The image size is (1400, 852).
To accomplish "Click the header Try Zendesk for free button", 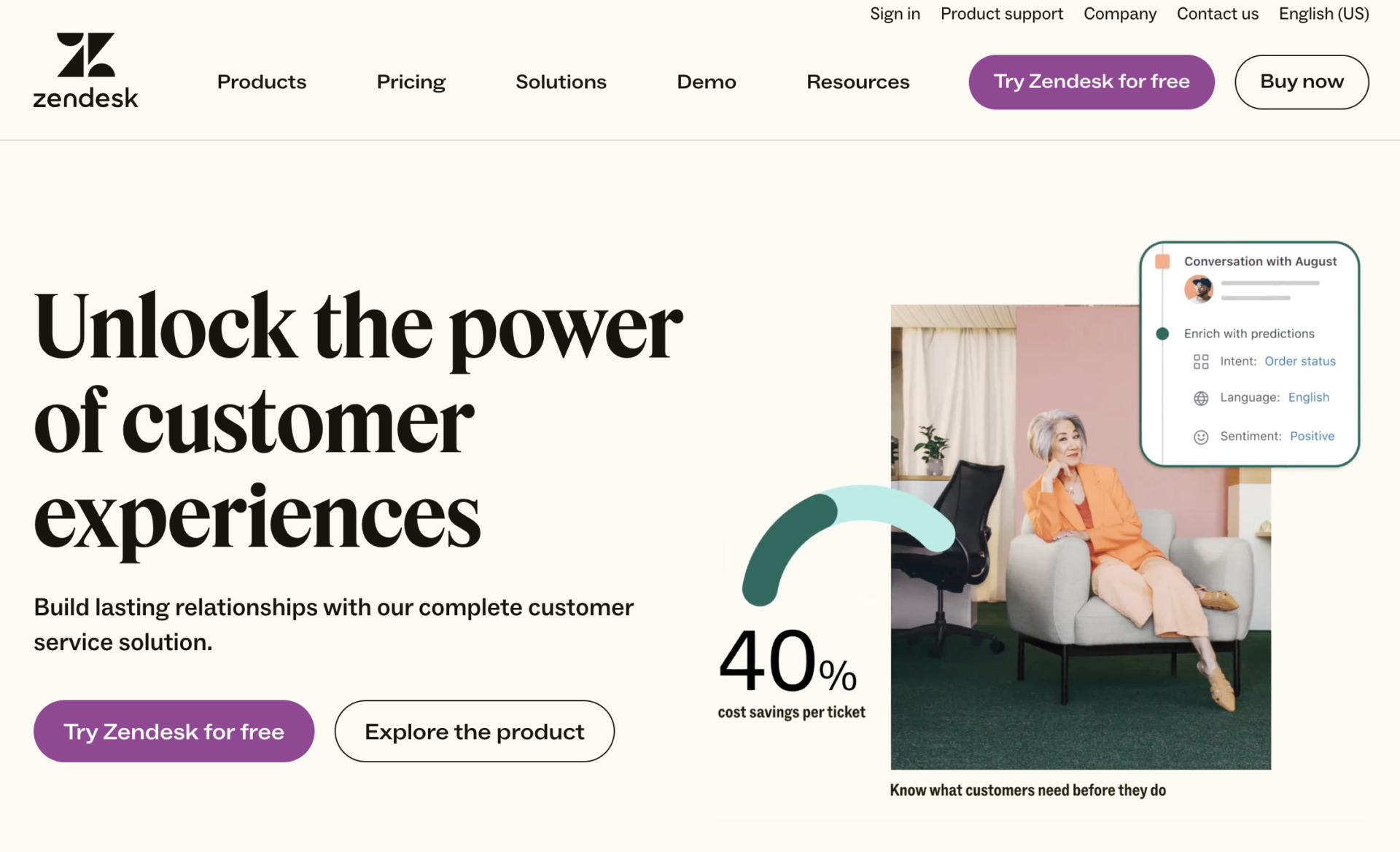I will (1091, 82).
